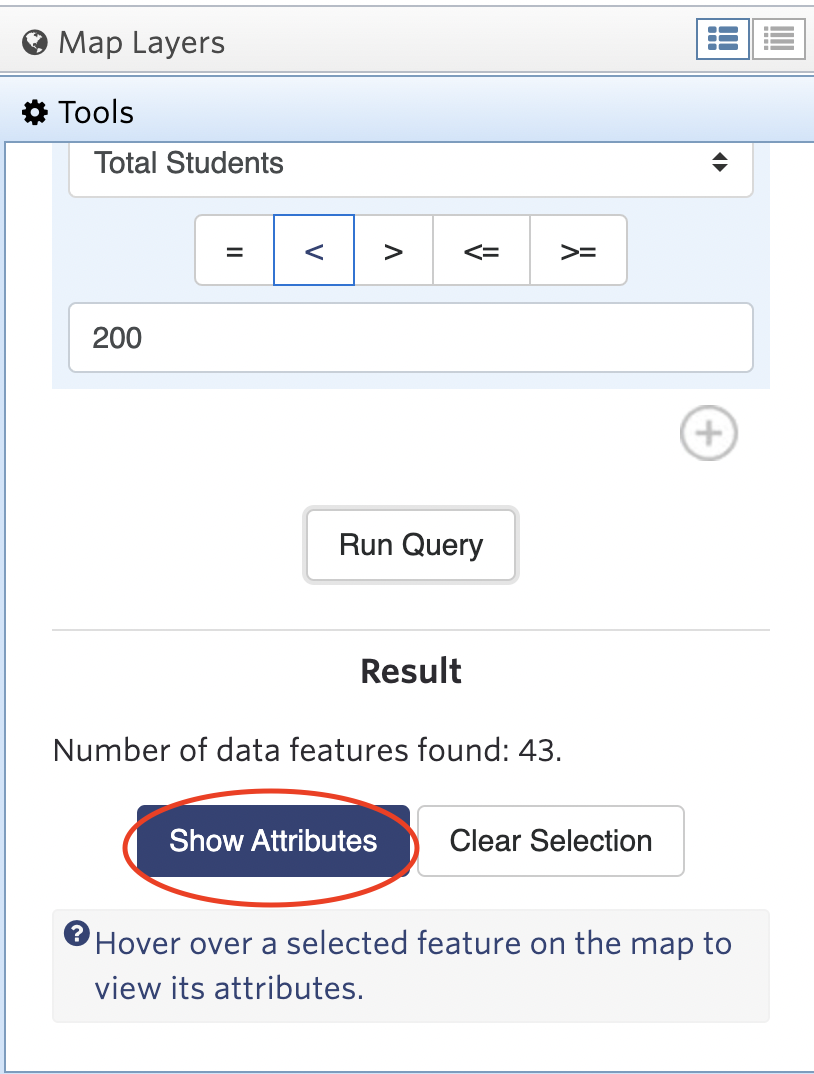Click the dropdown arrows on Total Students
814x1074 pixels.
point(722,164)
